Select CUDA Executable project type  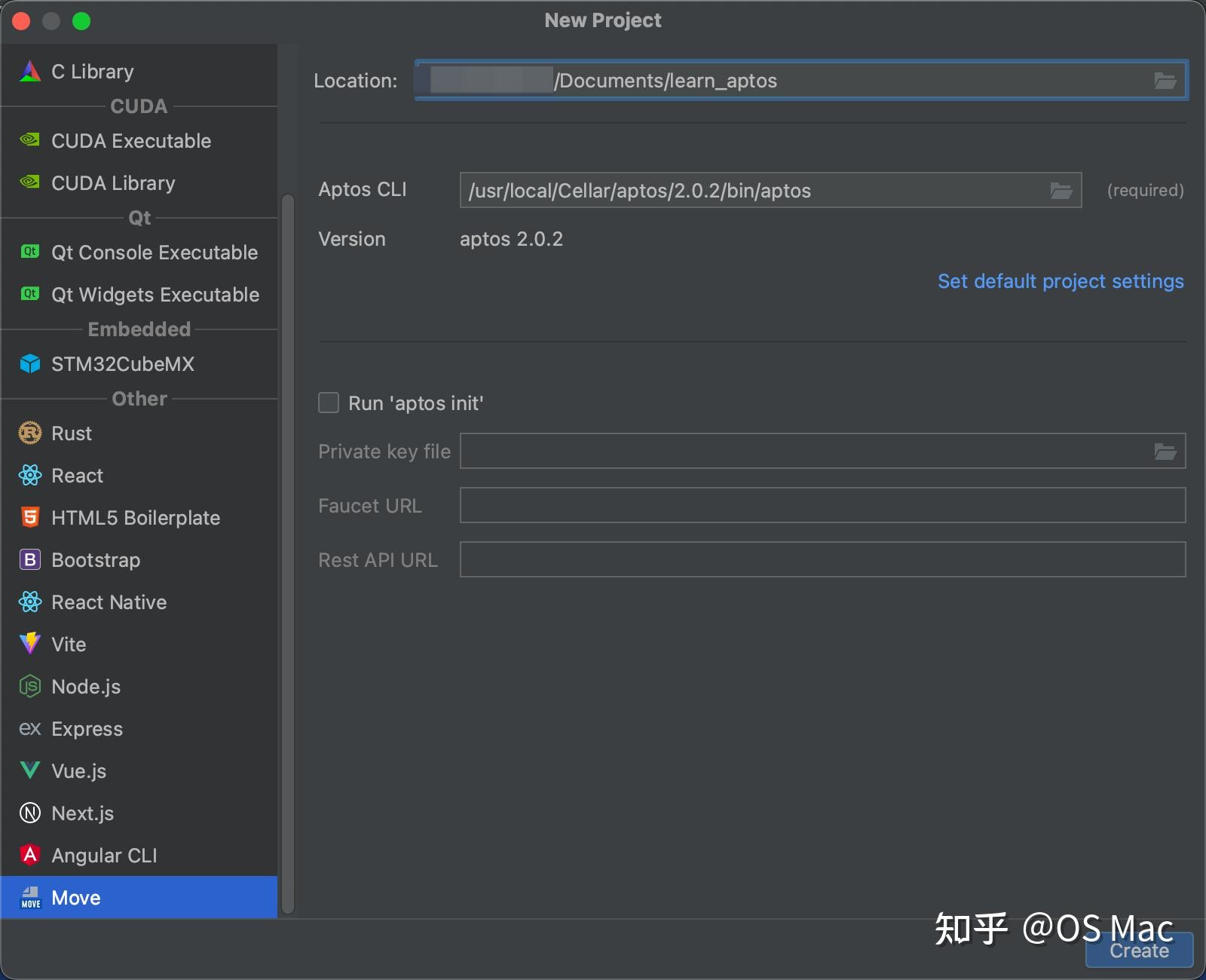click(139, 141)
